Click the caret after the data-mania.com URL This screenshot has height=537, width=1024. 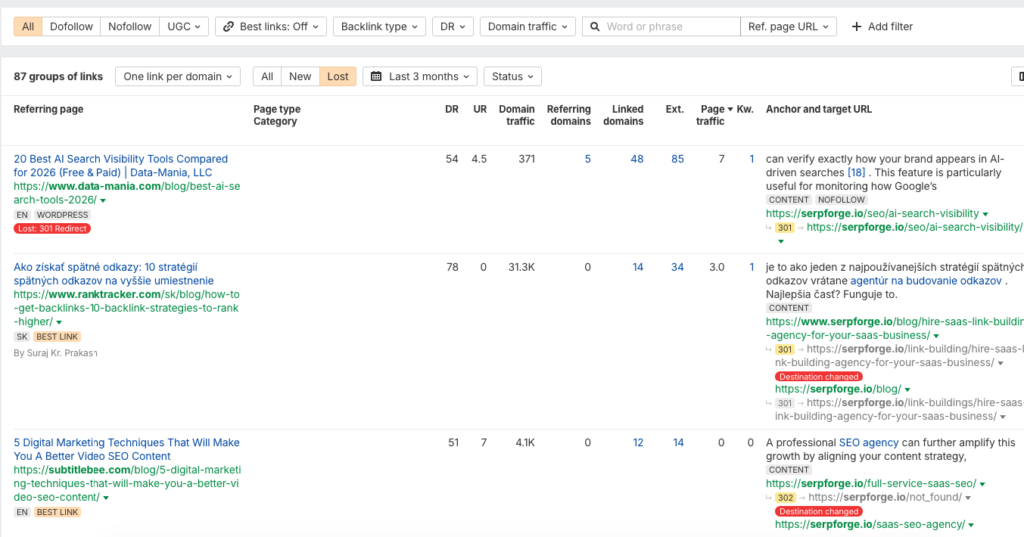tap(103, 201)
